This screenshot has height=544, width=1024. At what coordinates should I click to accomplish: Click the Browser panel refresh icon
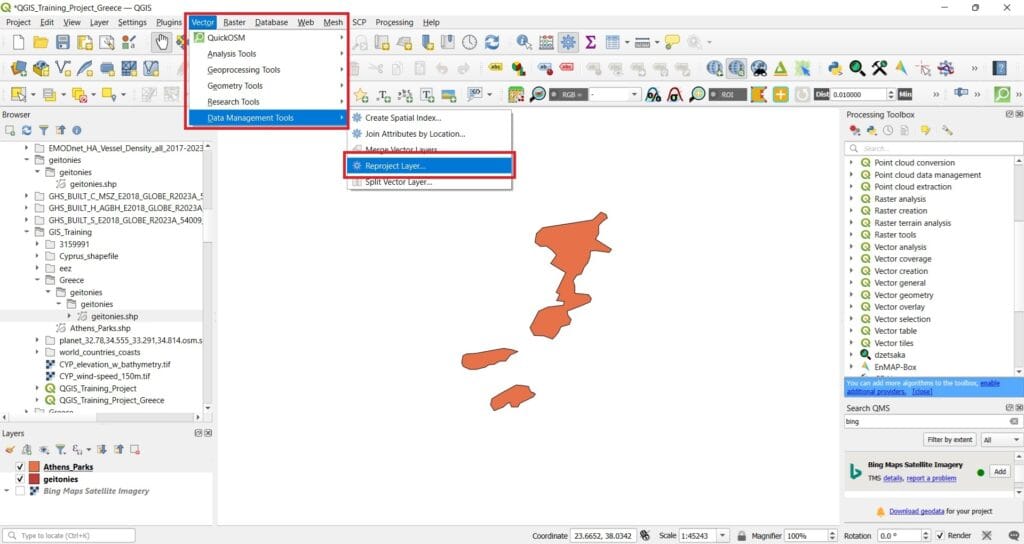click(x=27, y=131)
